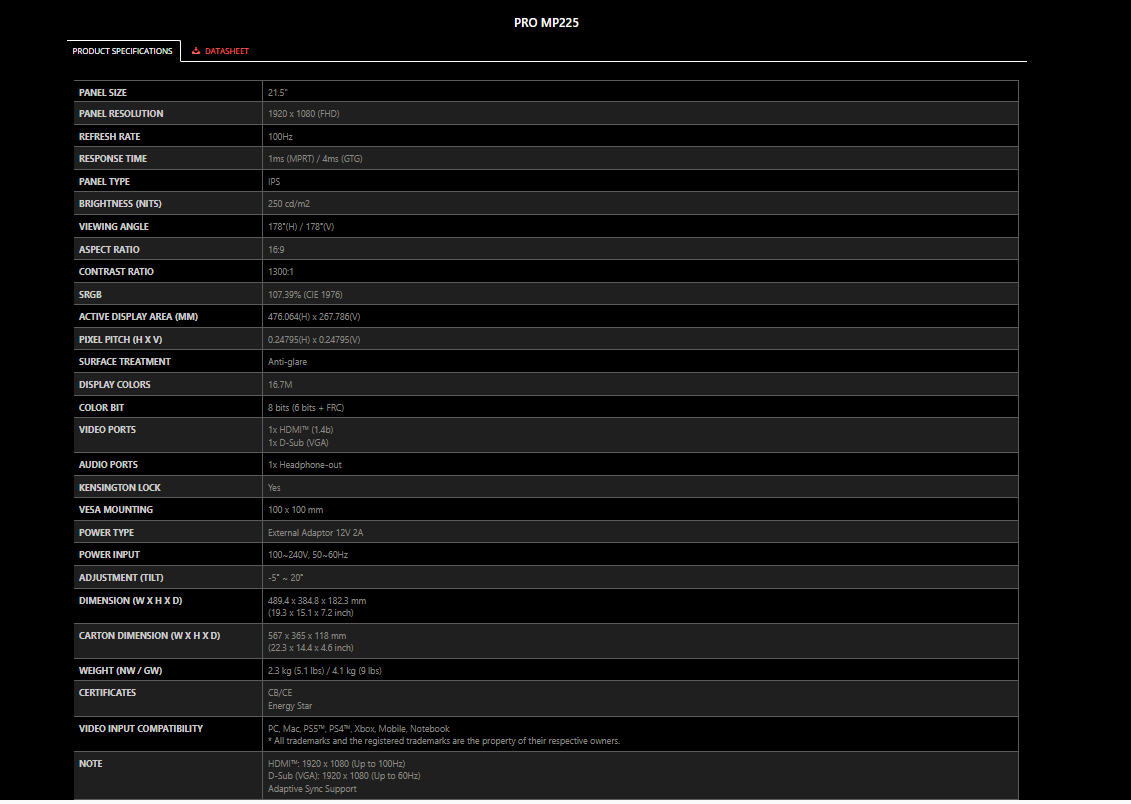Image resolution: width=1131 pixels, height=804 pixels.
Task: Select the Contrast Ratio label
Action: coord(116,272)
